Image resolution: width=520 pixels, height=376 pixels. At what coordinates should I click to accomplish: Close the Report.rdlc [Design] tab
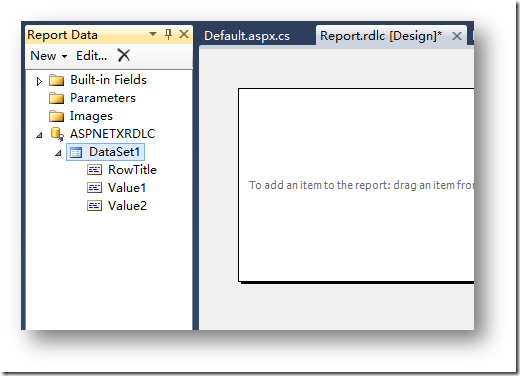pos(457,36)
